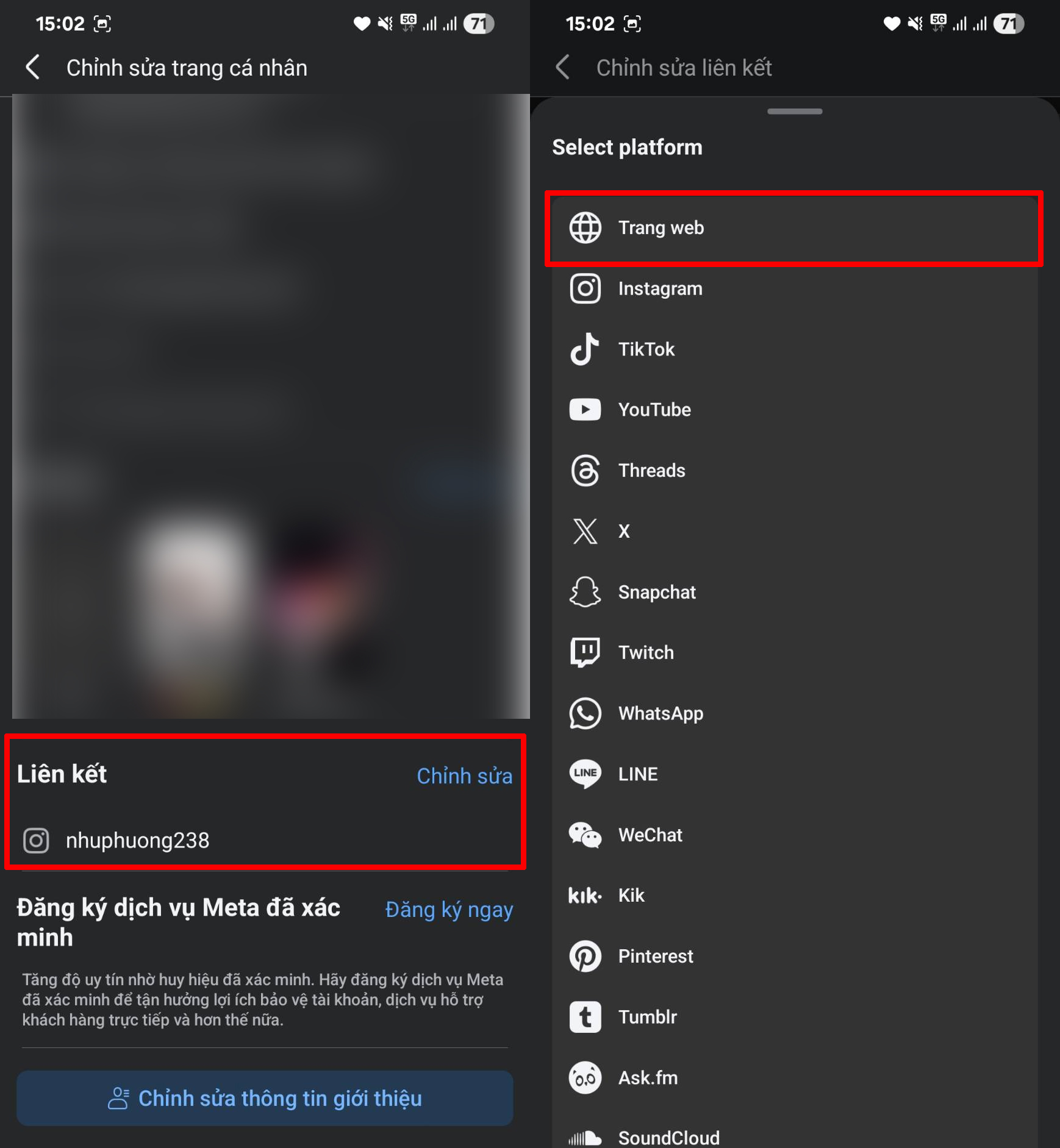Select the Pinterest logo icon
Screen dimensions: 1060x1148
[x=585, y=956]
